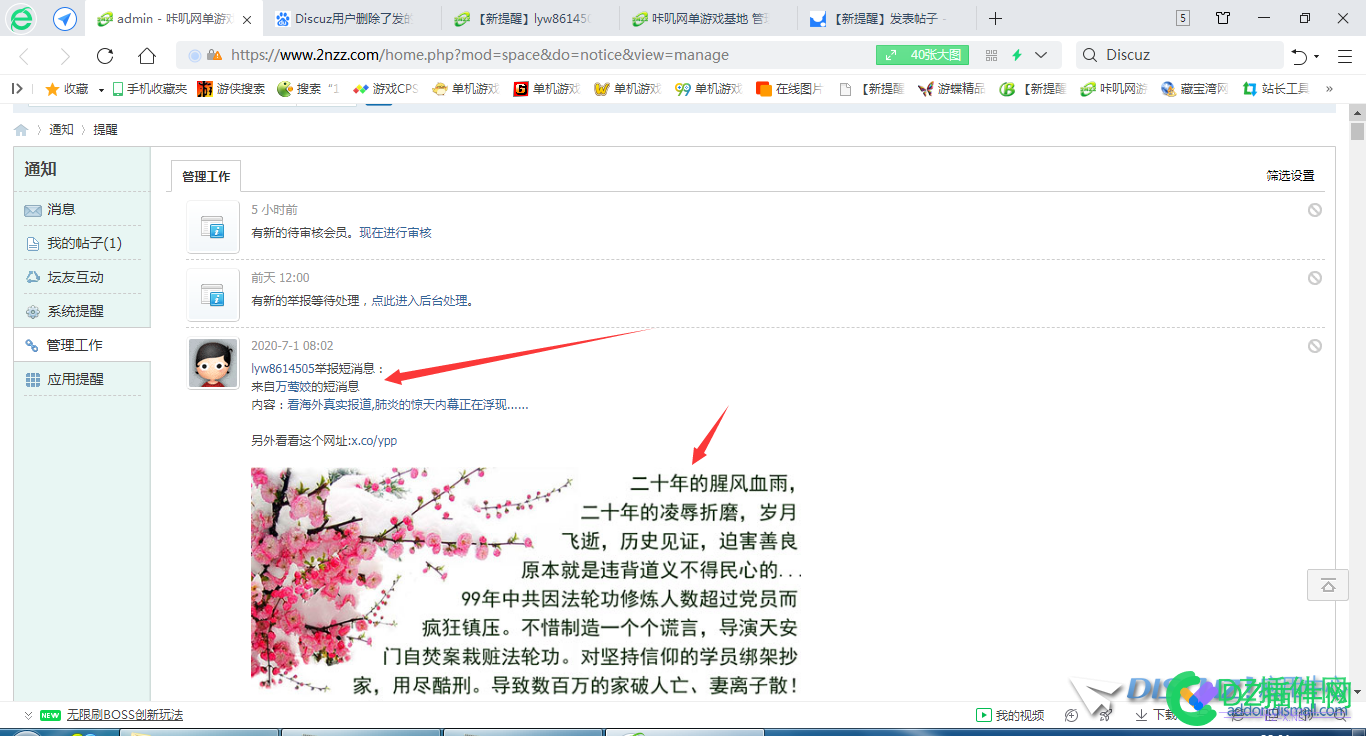Image resolution: width=1366 pixels, height=736 pixels.
Task: Close the admin - 咔叽网单游戏 tab
Action: [247, 20]
